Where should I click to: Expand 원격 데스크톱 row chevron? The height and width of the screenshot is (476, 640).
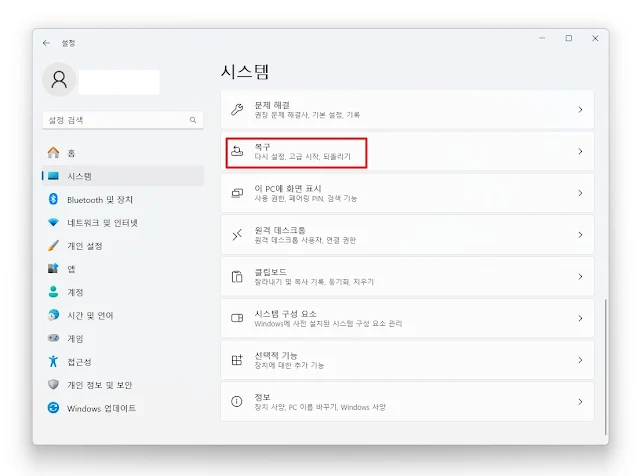click(580, 235)
